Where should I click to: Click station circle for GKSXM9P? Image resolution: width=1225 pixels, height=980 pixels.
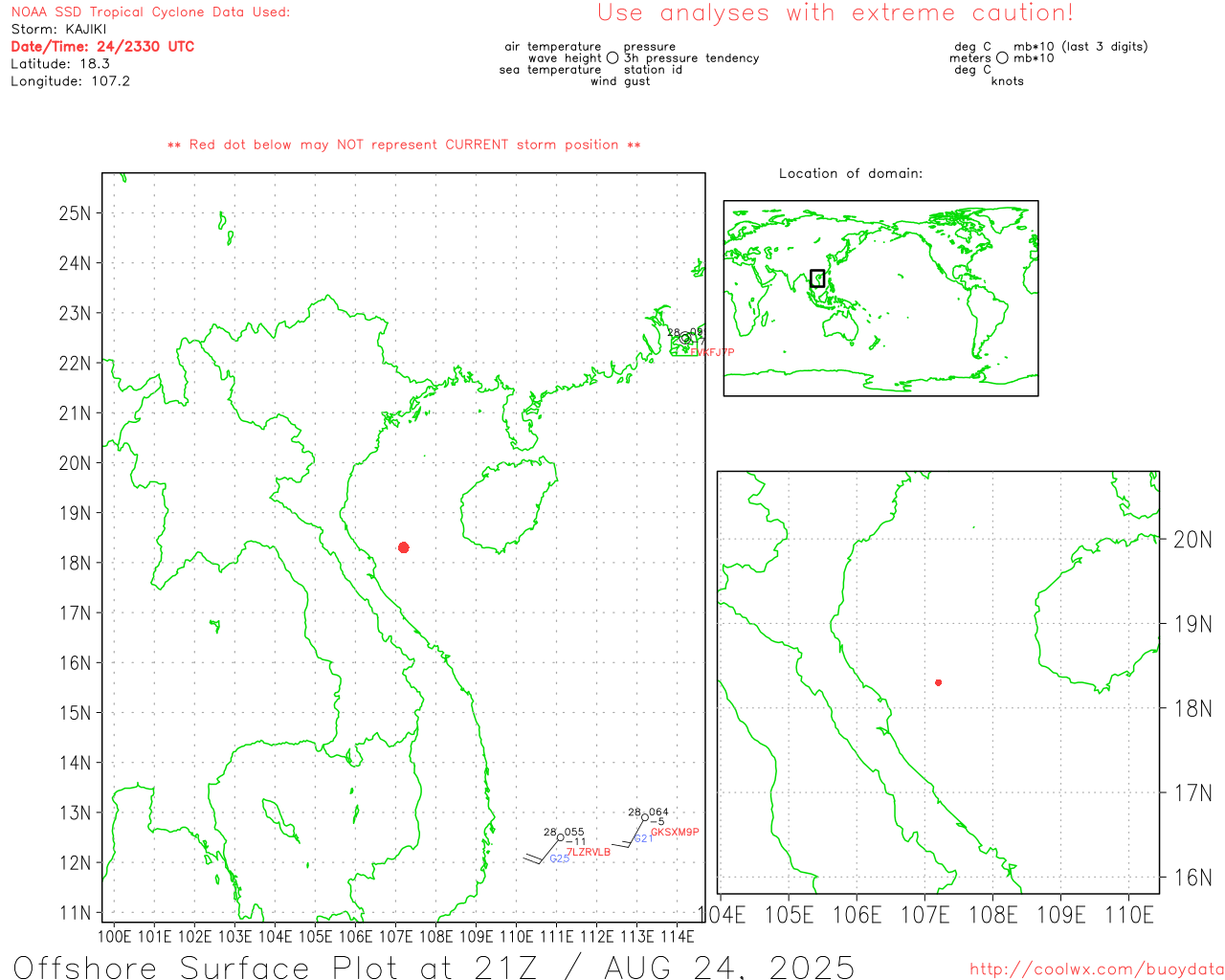[x=645, y=817]
